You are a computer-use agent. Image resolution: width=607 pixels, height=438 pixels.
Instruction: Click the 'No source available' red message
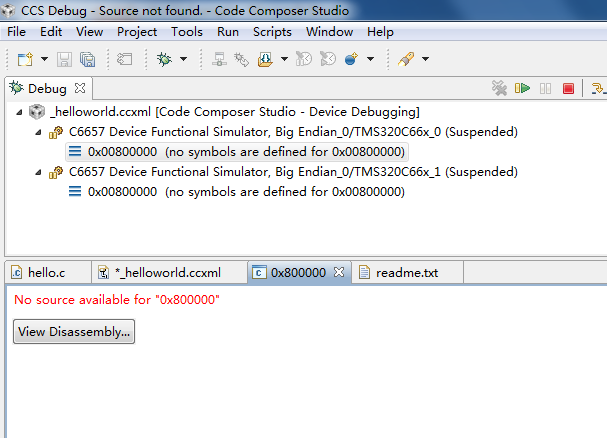[117, 300]
